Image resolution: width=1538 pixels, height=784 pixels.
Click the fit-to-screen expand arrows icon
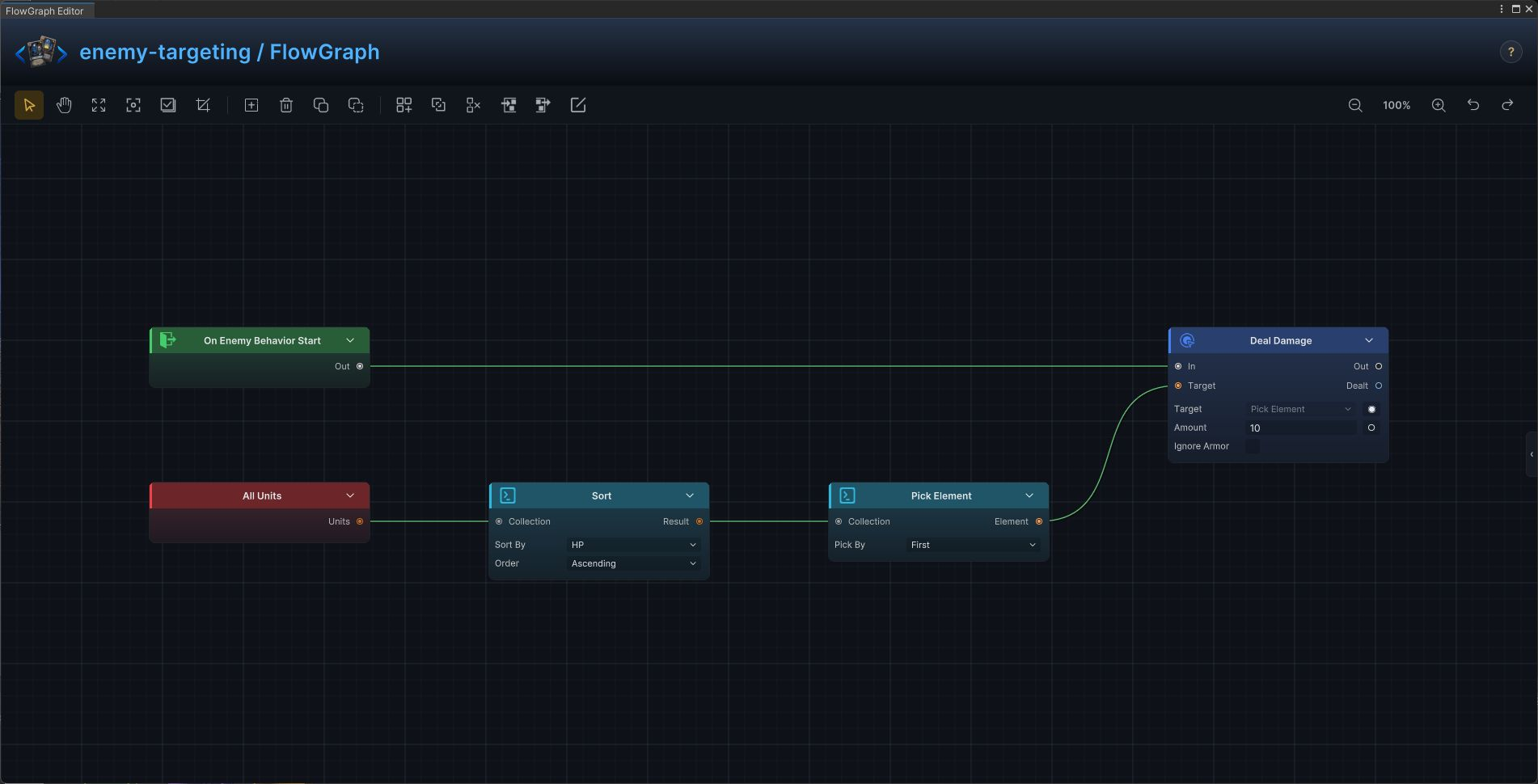pyautogui.click(x=99, y=105)
